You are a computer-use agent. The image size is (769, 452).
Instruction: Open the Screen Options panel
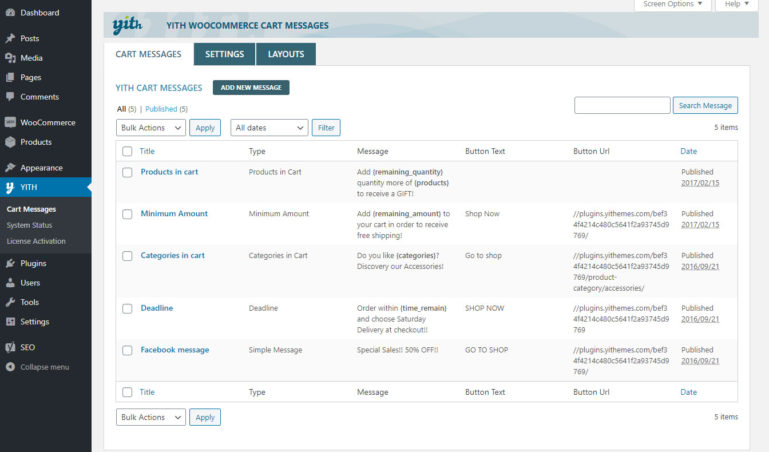click(x=674, y=5)
